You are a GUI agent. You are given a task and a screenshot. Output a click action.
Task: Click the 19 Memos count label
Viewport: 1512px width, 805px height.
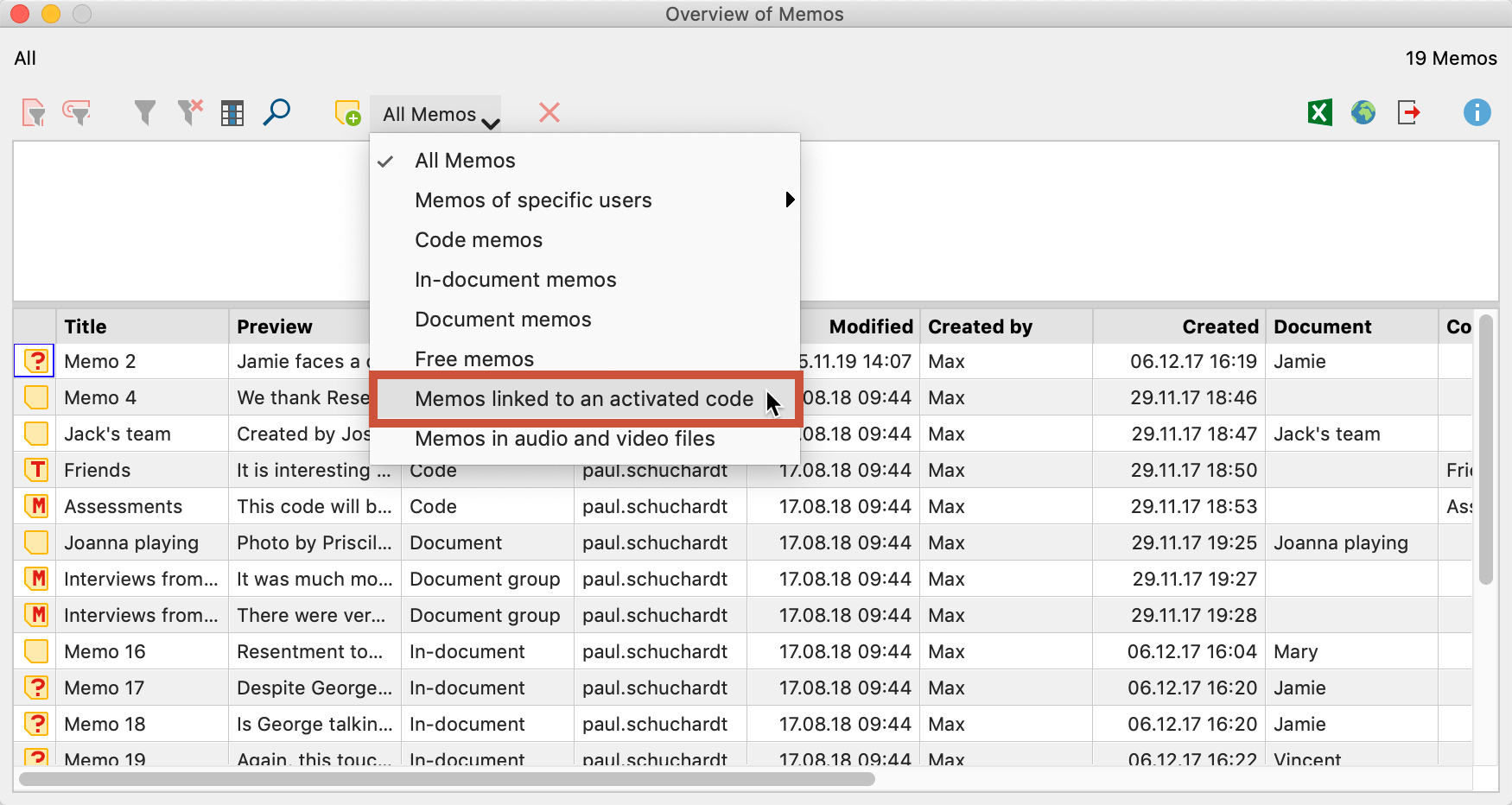pos(1451,58)
